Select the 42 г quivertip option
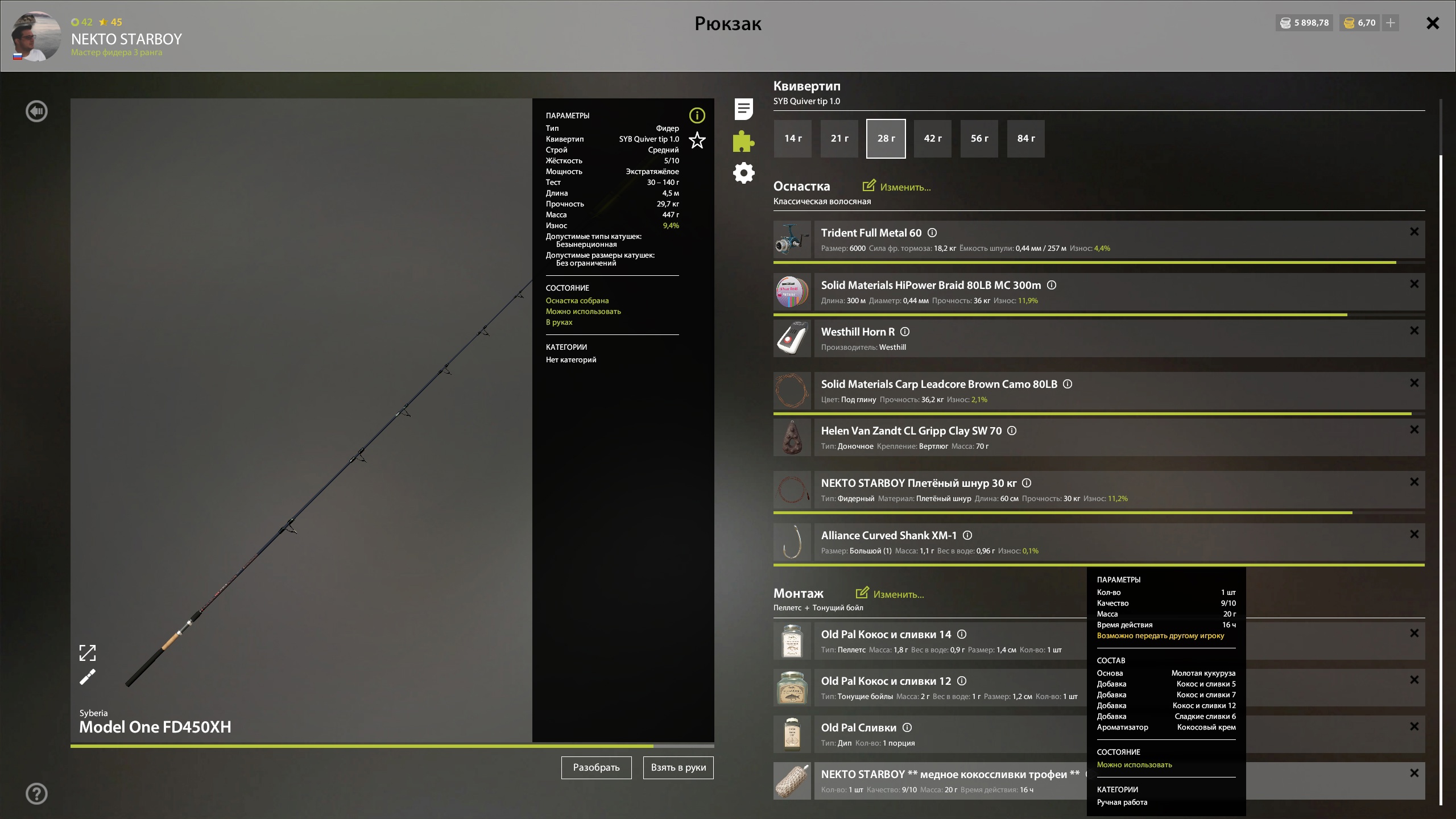 (932, 138)
